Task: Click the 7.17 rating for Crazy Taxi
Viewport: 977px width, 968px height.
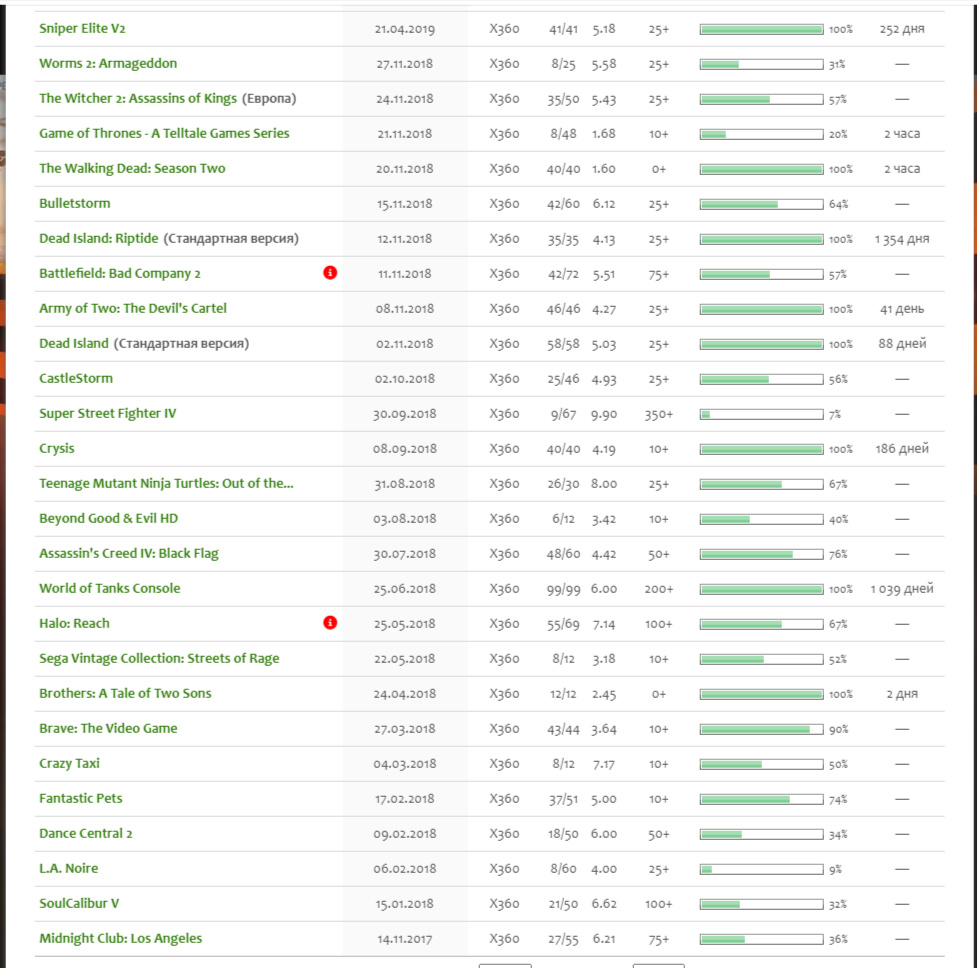Action: pyautogui.click(x=604, y=764)
